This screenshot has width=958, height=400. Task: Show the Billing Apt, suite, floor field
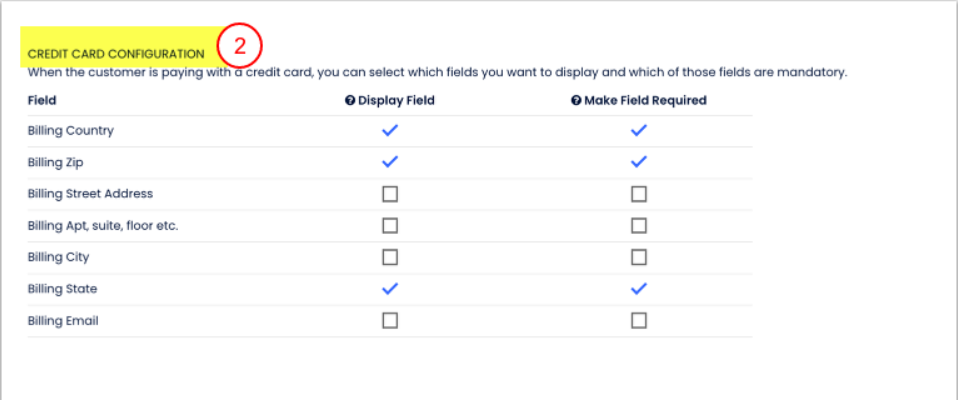point(390,225)
